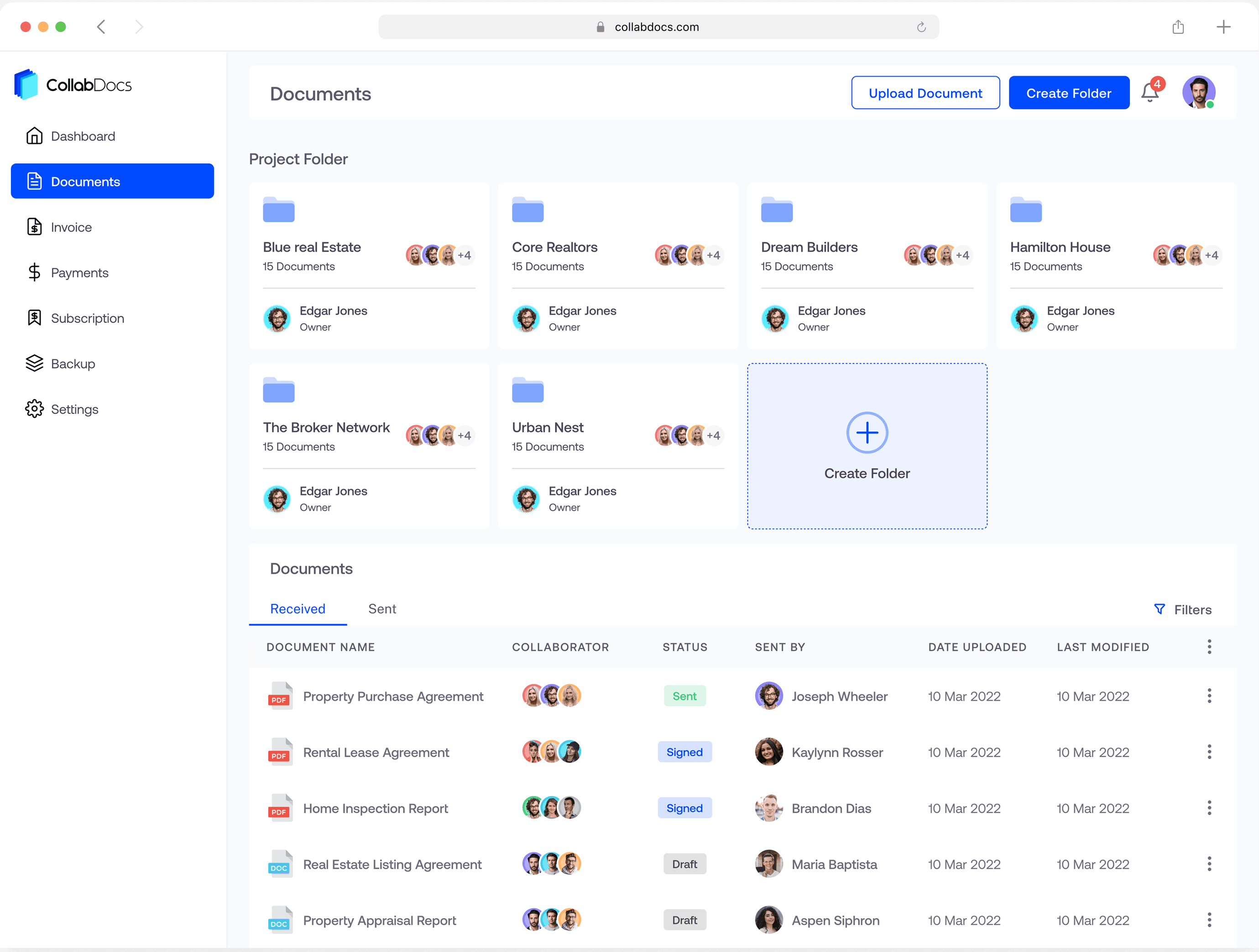Click the browser share icon
This screenshot has width=1259, height=952.
[1178, 27]
